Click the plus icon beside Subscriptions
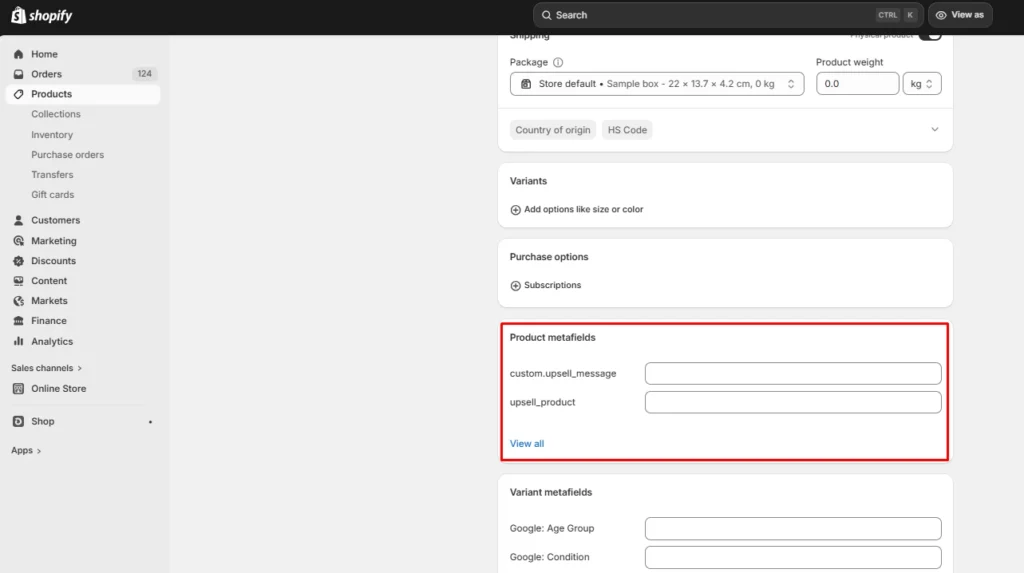Image resolution: width=1024 pixels, height=573 pixels. click(x=516, y=285)
